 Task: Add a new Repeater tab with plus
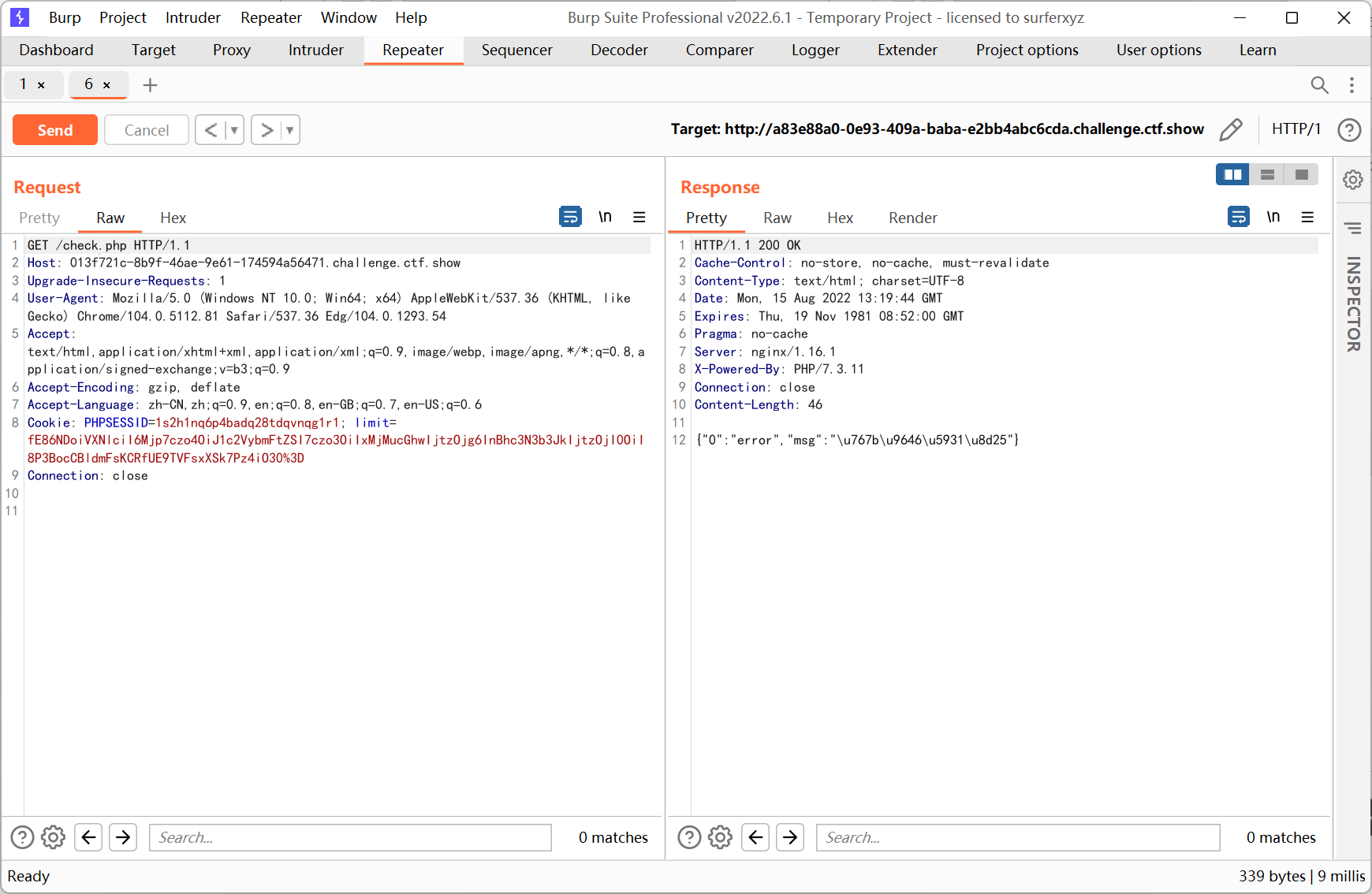tap(150, 84)
